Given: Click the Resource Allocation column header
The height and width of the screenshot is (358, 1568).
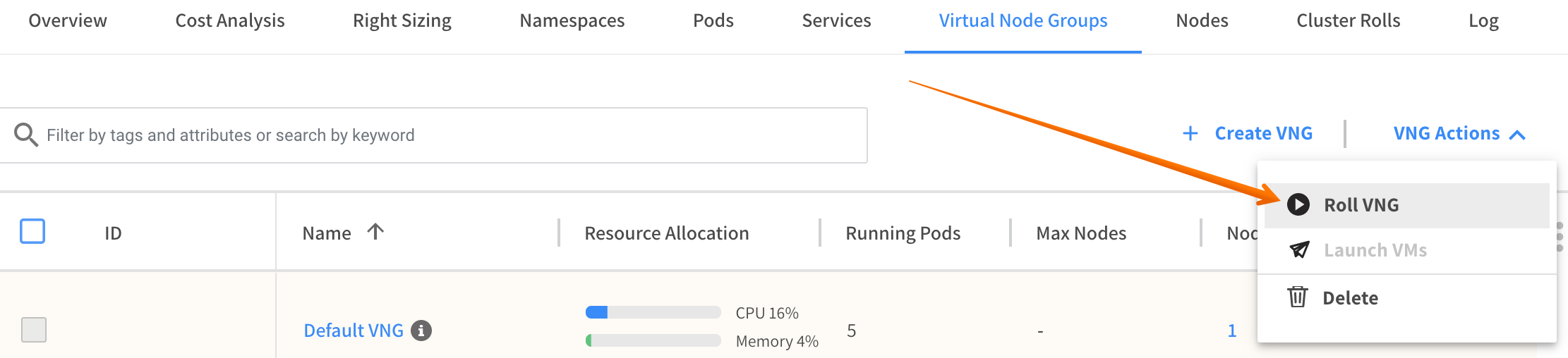Looking at the screenshot, I should coord(667,233).
